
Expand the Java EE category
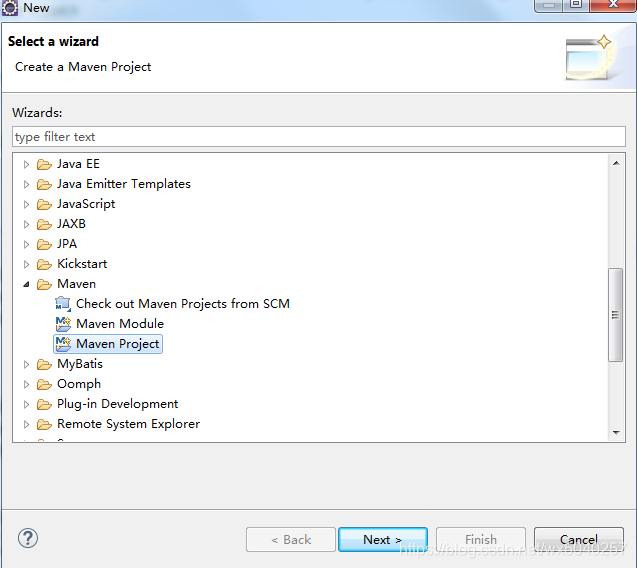point(26,164)
